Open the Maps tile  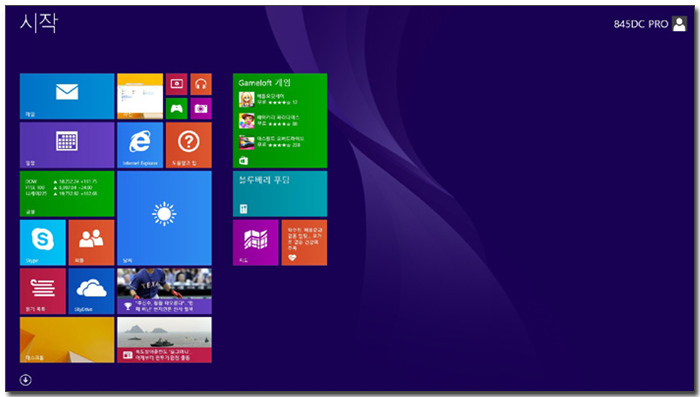point(255,242)
